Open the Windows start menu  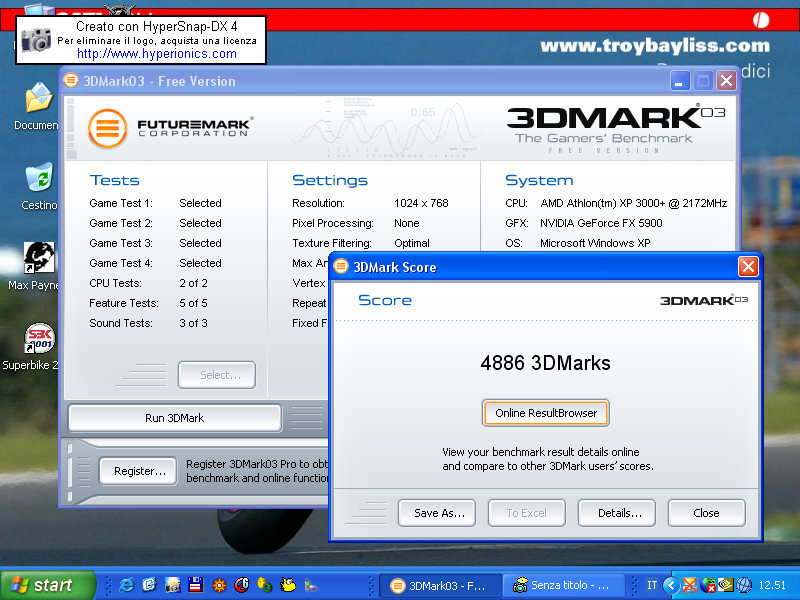[x=47, y=585]
